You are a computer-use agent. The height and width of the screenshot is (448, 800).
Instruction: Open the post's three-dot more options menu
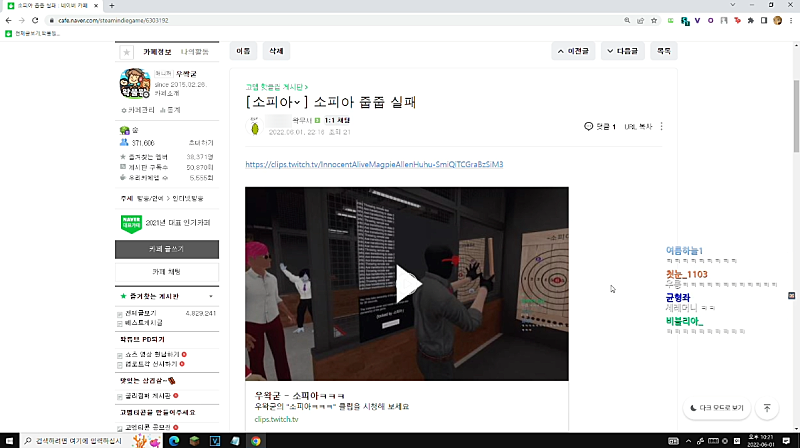point(661,126)
